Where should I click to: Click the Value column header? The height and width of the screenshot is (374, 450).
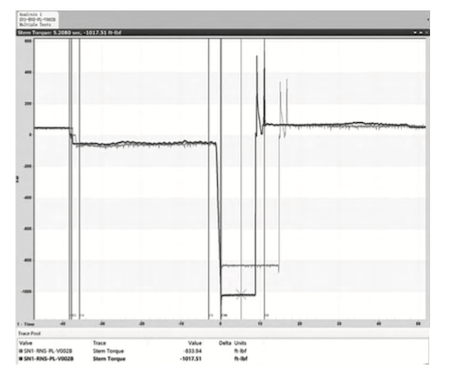[x=195, y=343]
